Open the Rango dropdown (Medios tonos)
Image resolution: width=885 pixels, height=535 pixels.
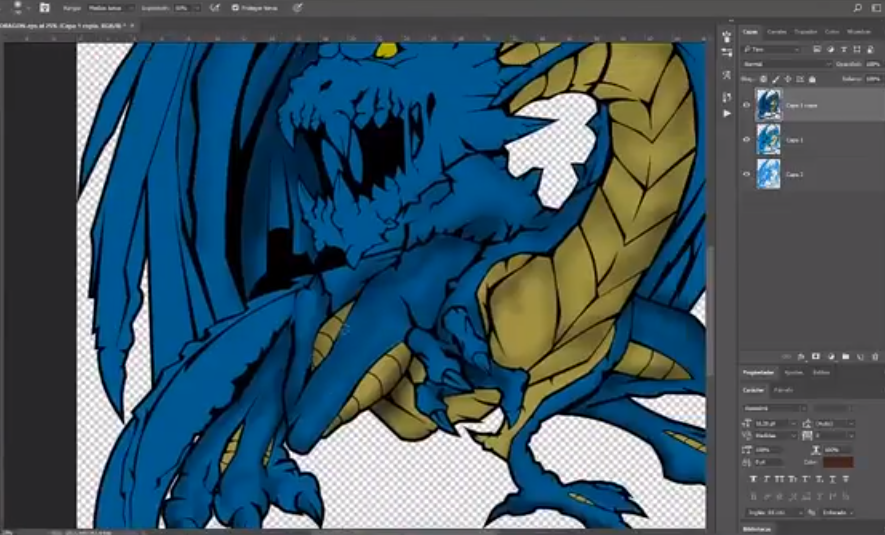coord(111,8)
